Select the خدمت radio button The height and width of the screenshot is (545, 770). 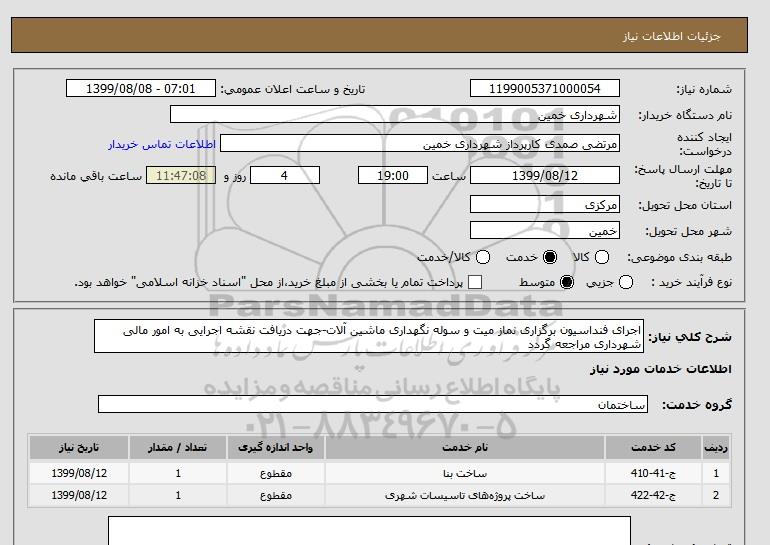point(550,257)
